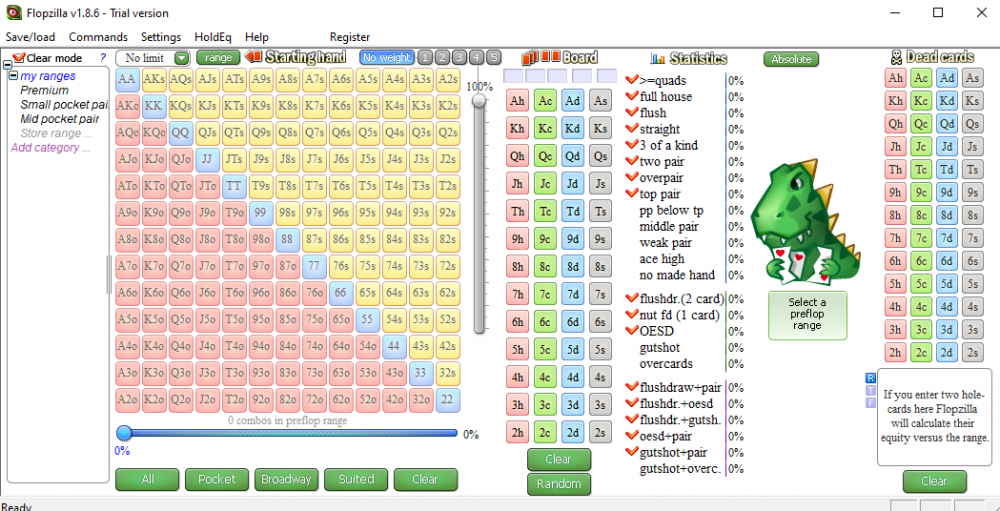Click the blue F icon near dead cards

pos(870,403)
